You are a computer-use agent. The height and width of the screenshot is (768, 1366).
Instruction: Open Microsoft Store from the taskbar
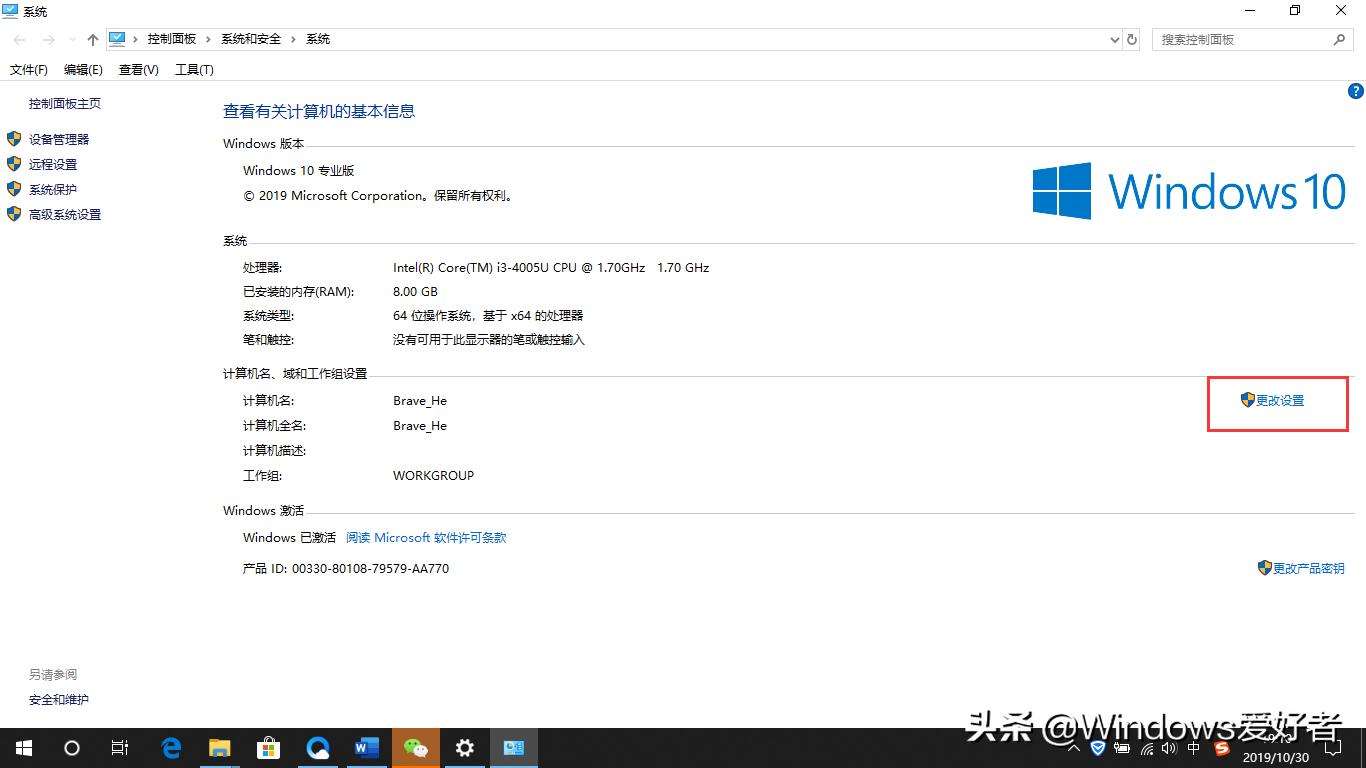pyautogui.click(x=268, y=747)
